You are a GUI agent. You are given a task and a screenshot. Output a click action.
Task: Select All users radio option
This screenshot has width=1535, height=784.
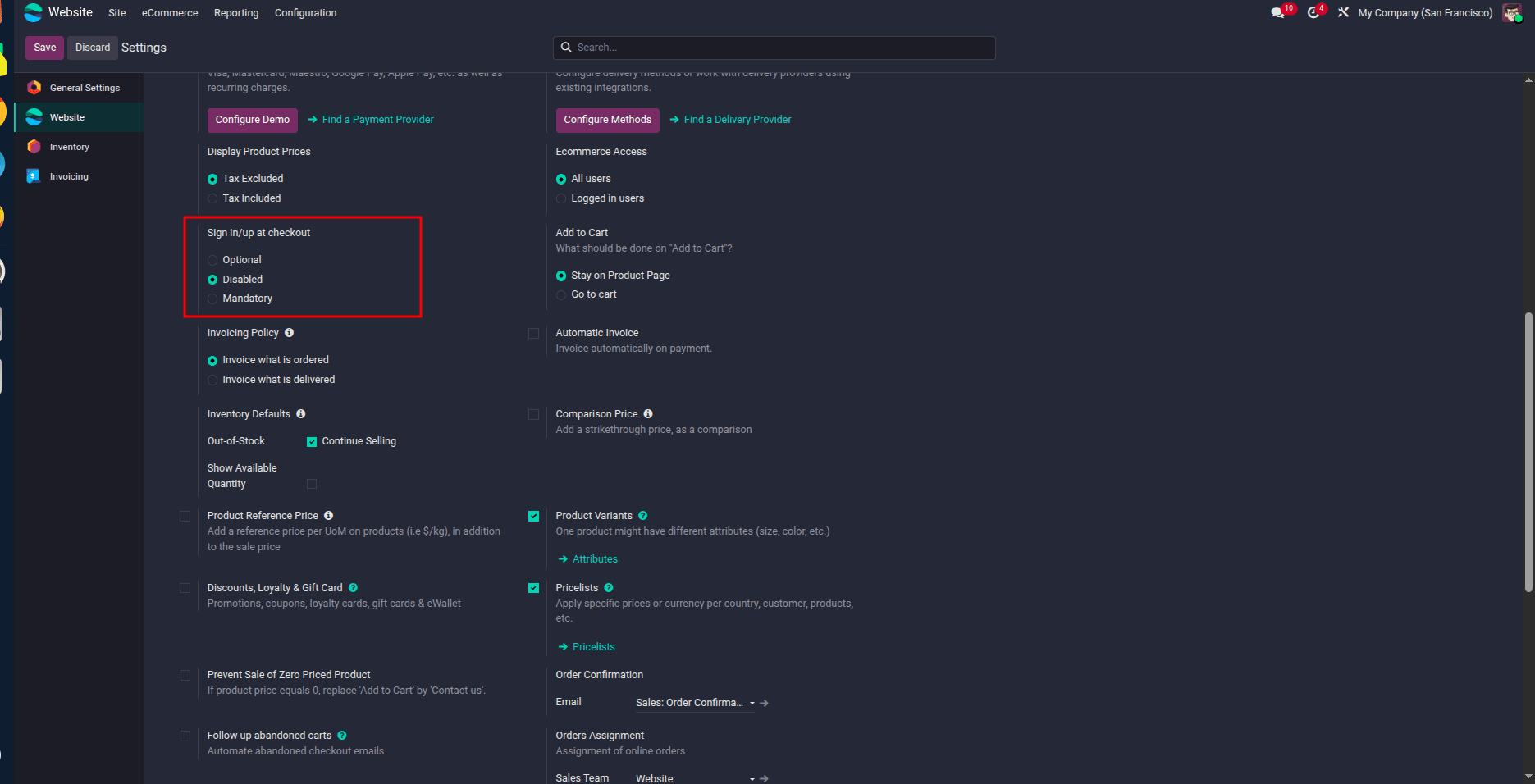[x=561, y=179]
